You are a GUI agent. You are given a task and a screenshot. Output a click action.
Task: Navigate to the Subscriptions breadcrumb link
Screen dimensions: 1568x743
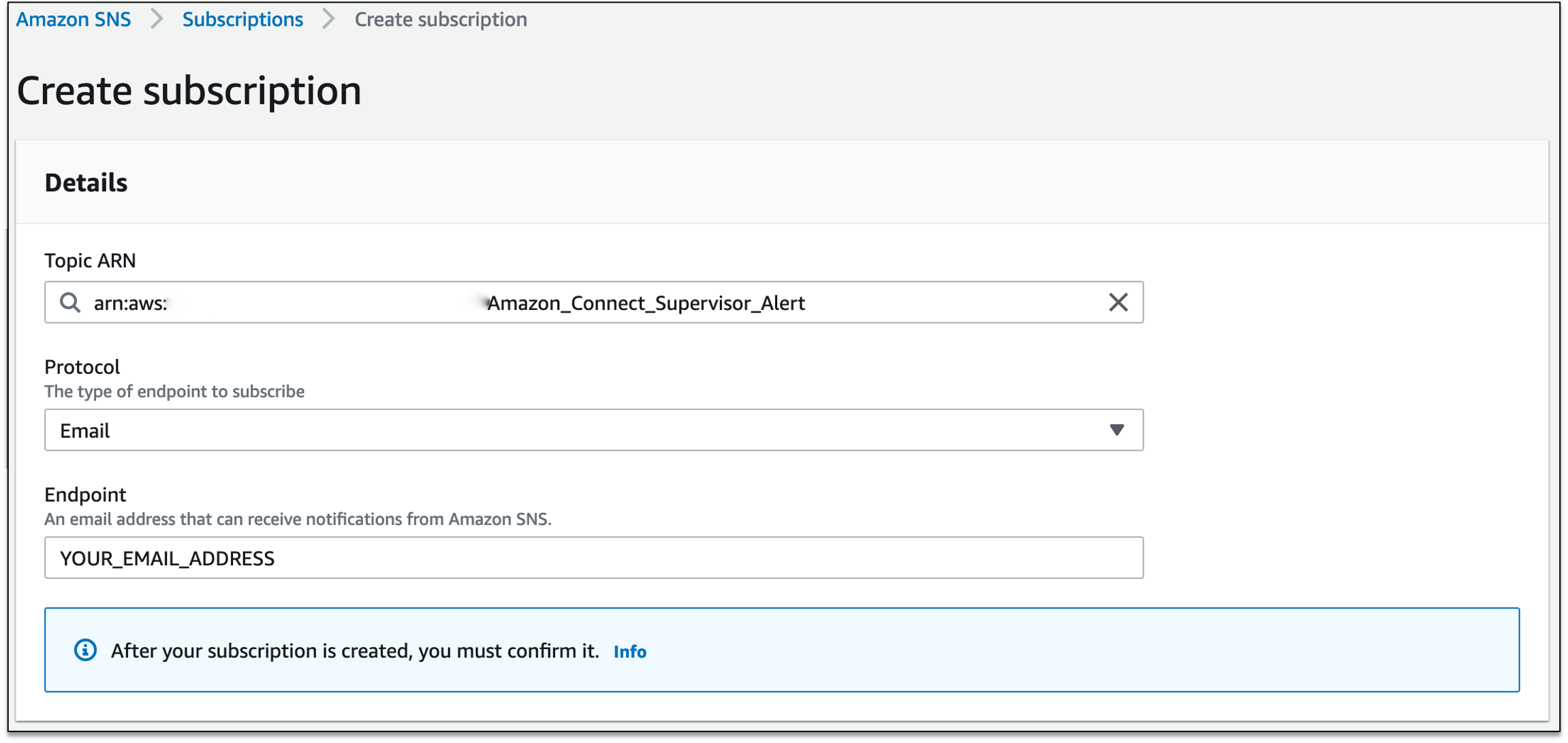tap(242, 19)
